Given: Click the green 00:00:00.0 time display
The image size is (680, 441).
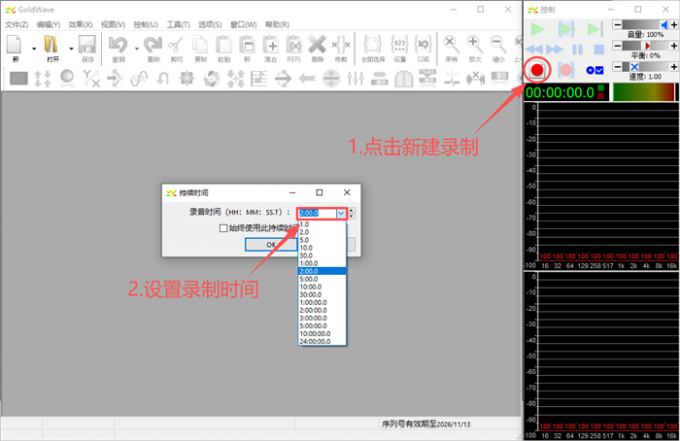Looking at the screenshot, I should [x=560, y=92].
